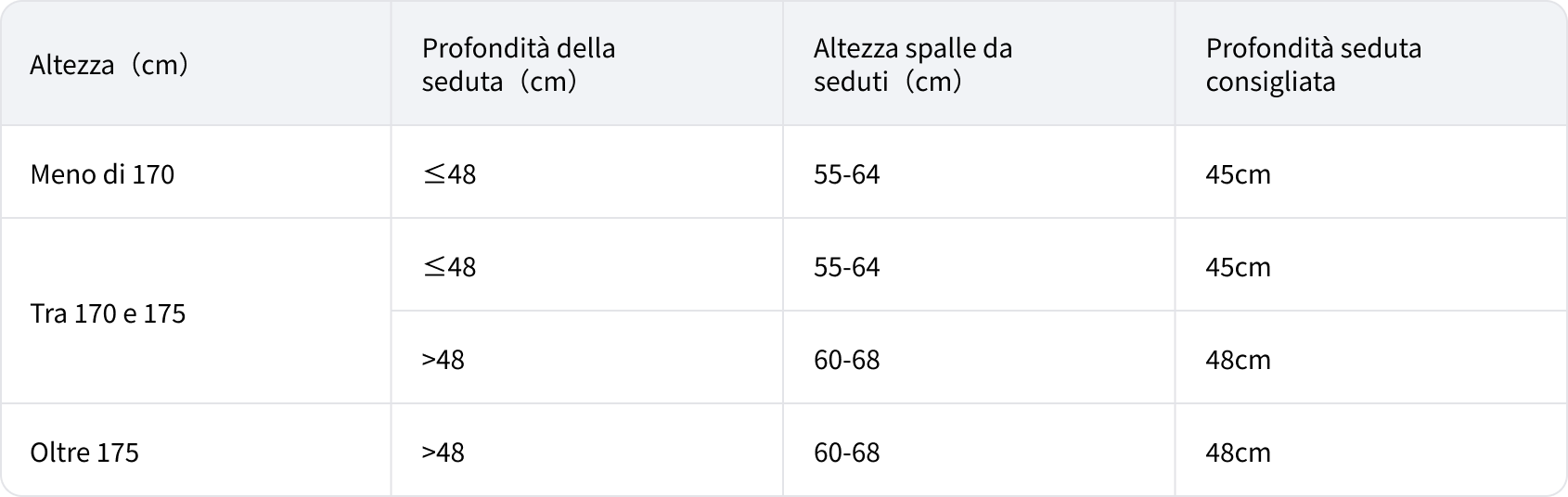Select 45cm in the 'Meno di 170' row

point(1238,174)
